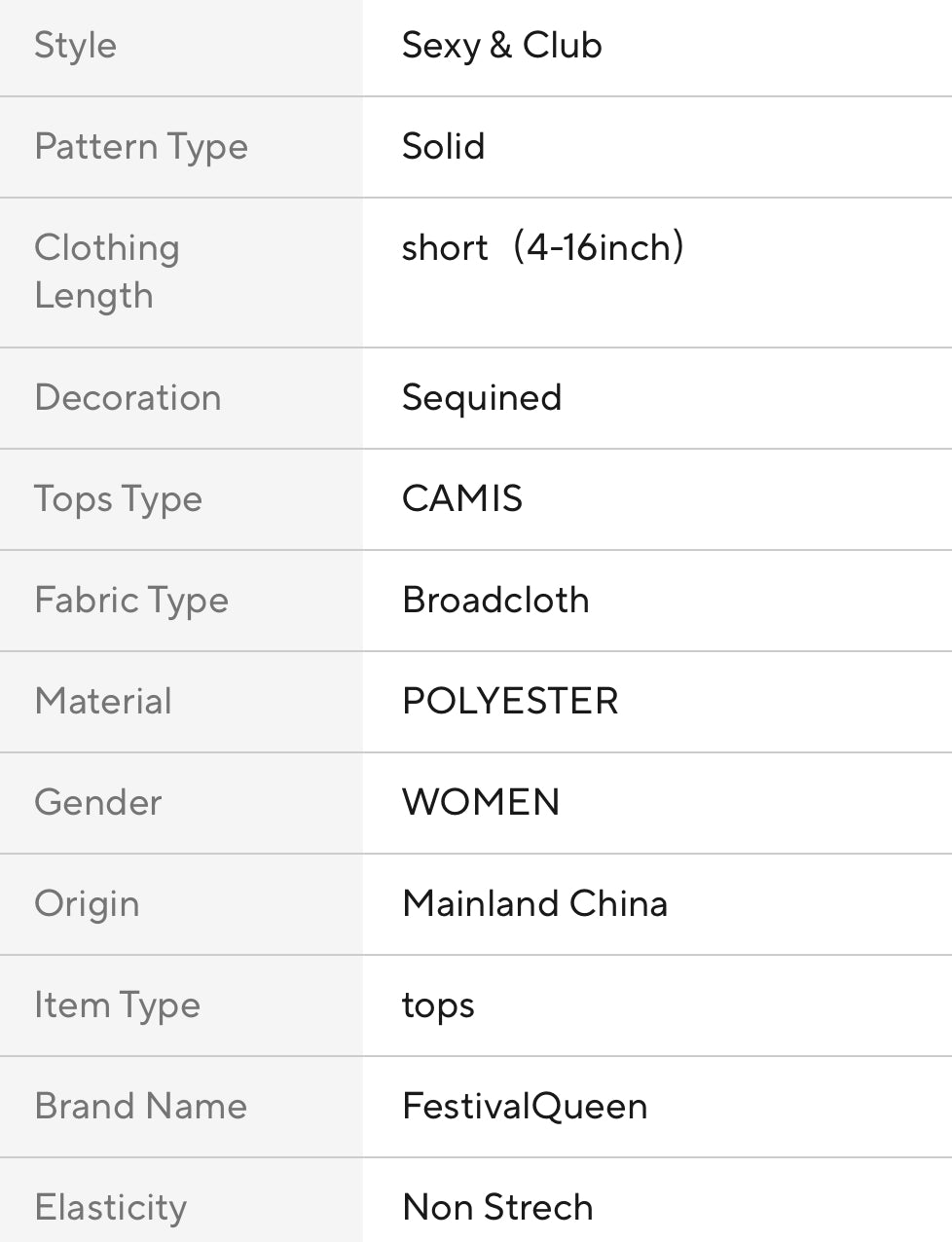Click the "Sexy & Club" style value
Viewport: 952px width, 1242px height.
tap(501, 46)
